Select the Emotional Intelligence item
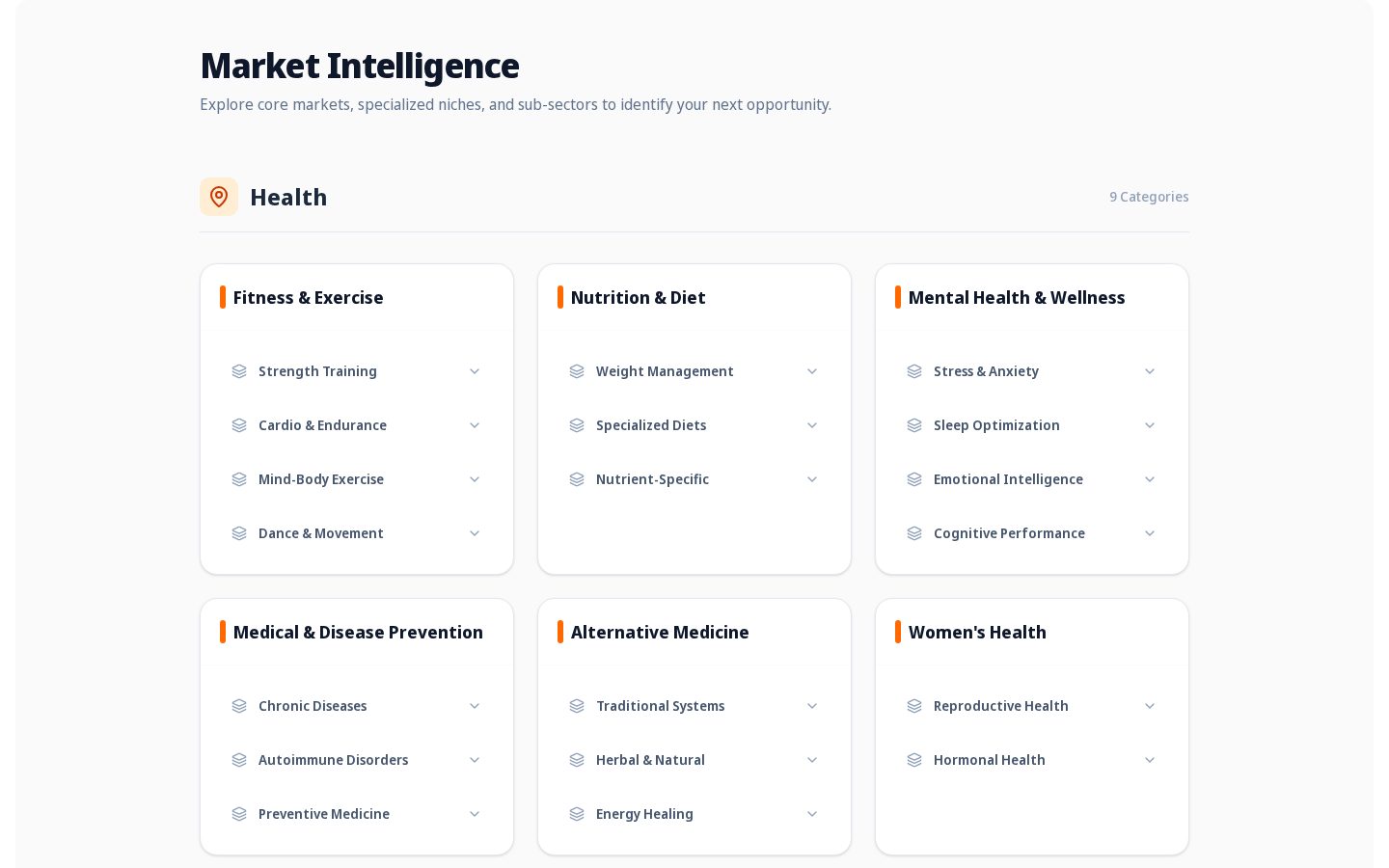The height and width of the screenshot is (868, 1389). click(1032, 479)
